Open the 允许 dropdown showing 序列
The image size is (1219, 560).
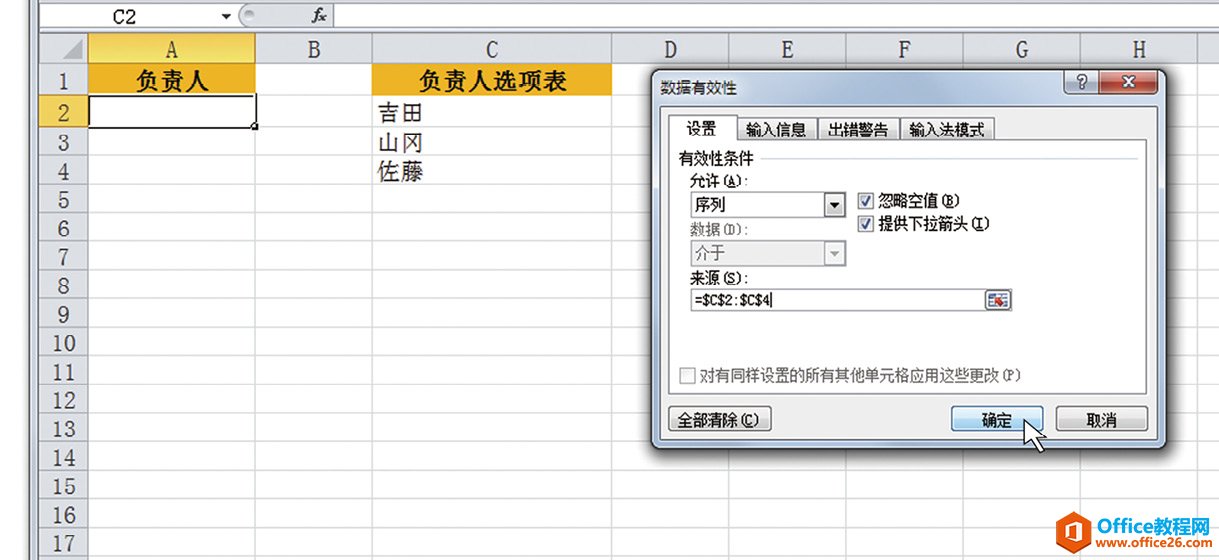pos(835,205)
